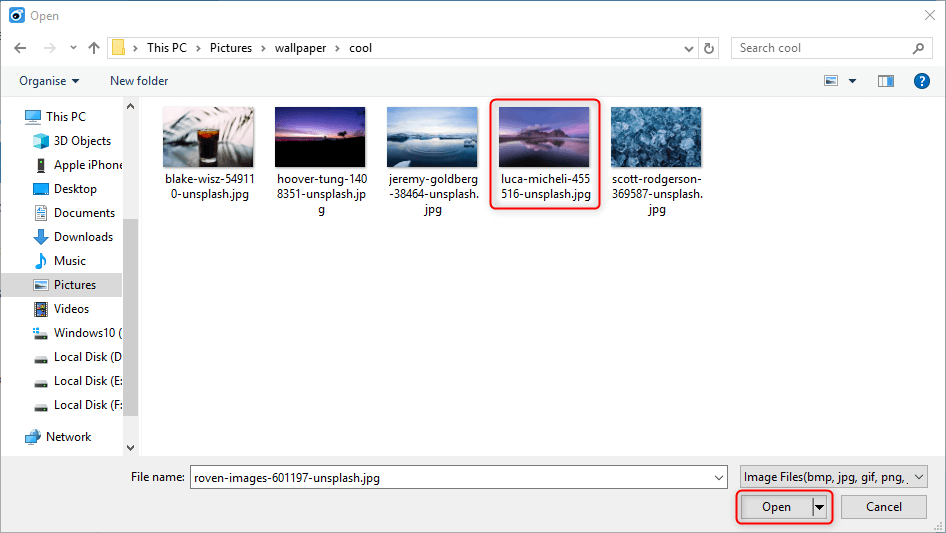Select 'Pictures' in the address path
The height and width of the screenshot is (533, 946).
(230, 48)
